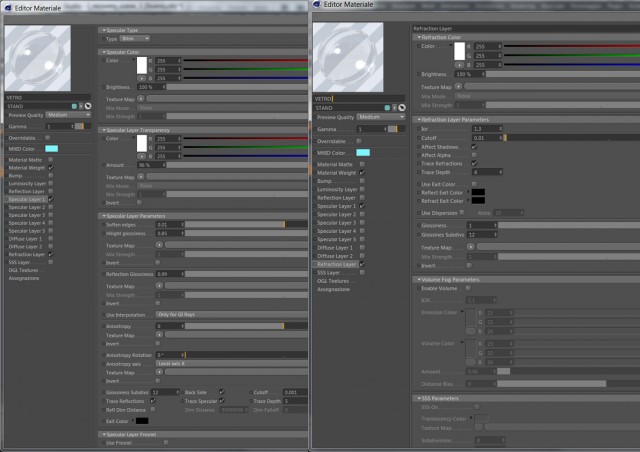640x452 pixels.
Task: Toggle Back Side checkbox in left window
Action: (x=222, y=392)
